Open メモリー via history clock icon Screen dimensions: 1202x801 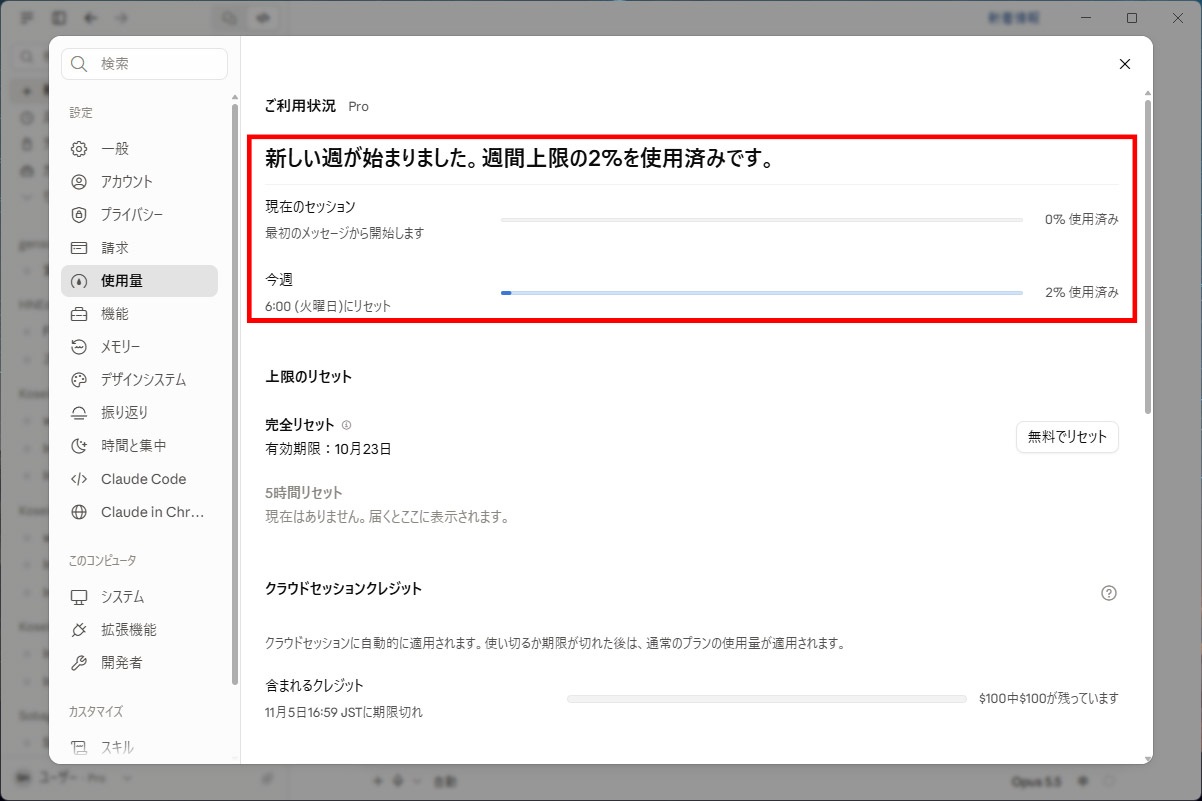click(80, 347)
